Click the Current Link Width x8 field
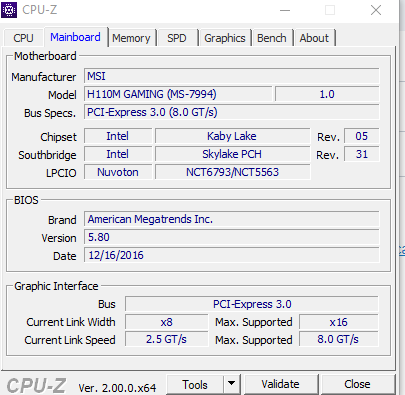This screenshot has width=405, height=395. click(167, 322)
